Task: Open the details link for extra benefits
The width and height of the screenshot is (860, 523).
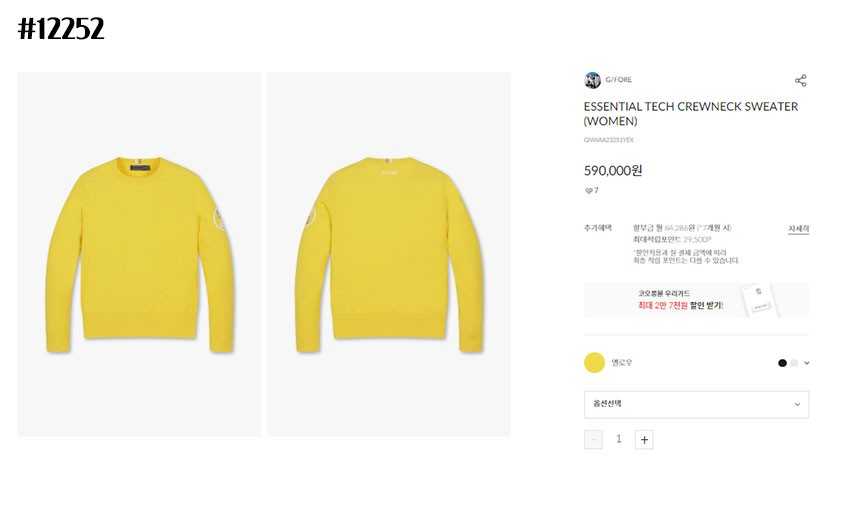Action: [x=799, y=229]
